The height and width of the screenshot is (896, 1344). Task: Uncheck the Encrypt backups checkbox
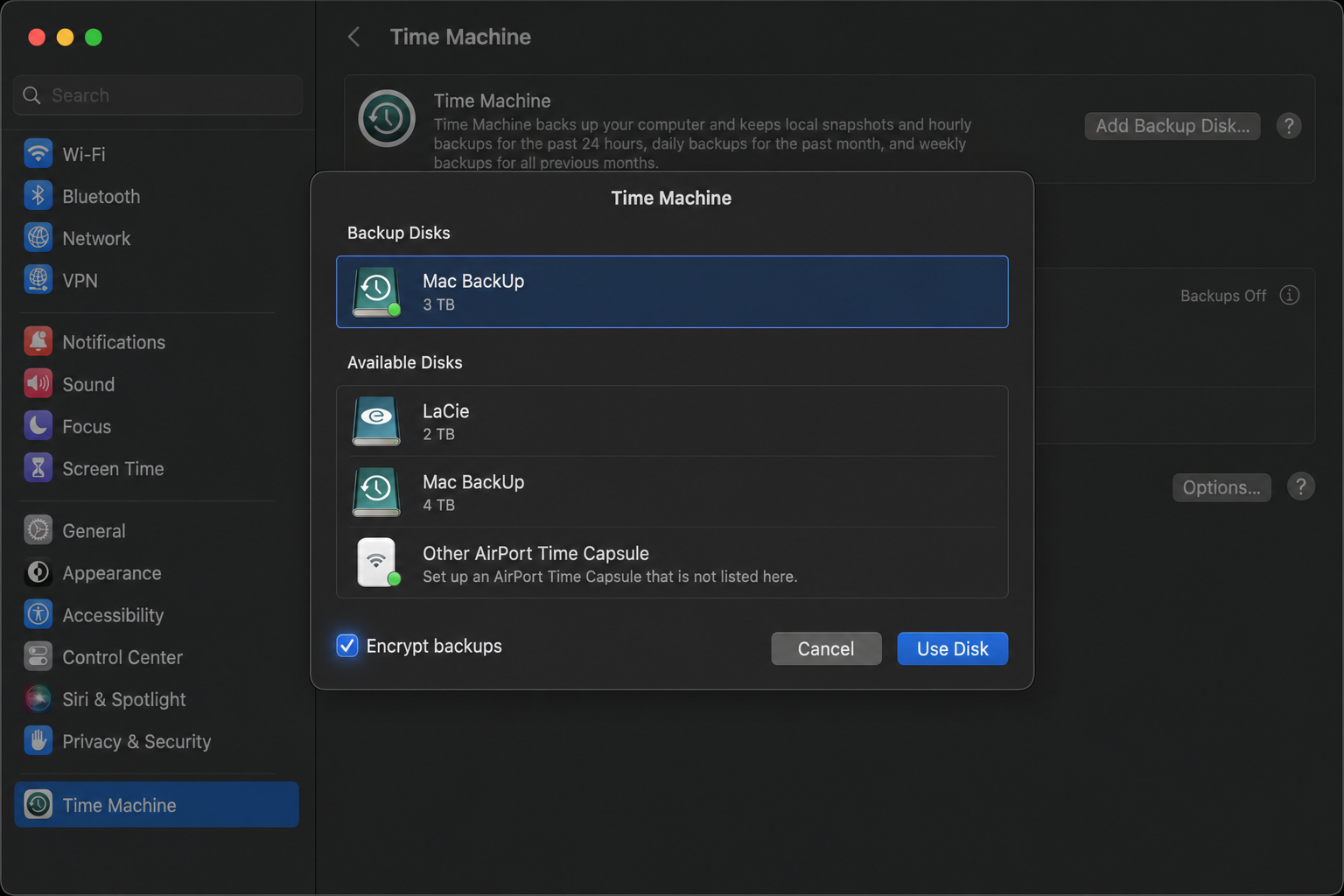pos(346,646)
